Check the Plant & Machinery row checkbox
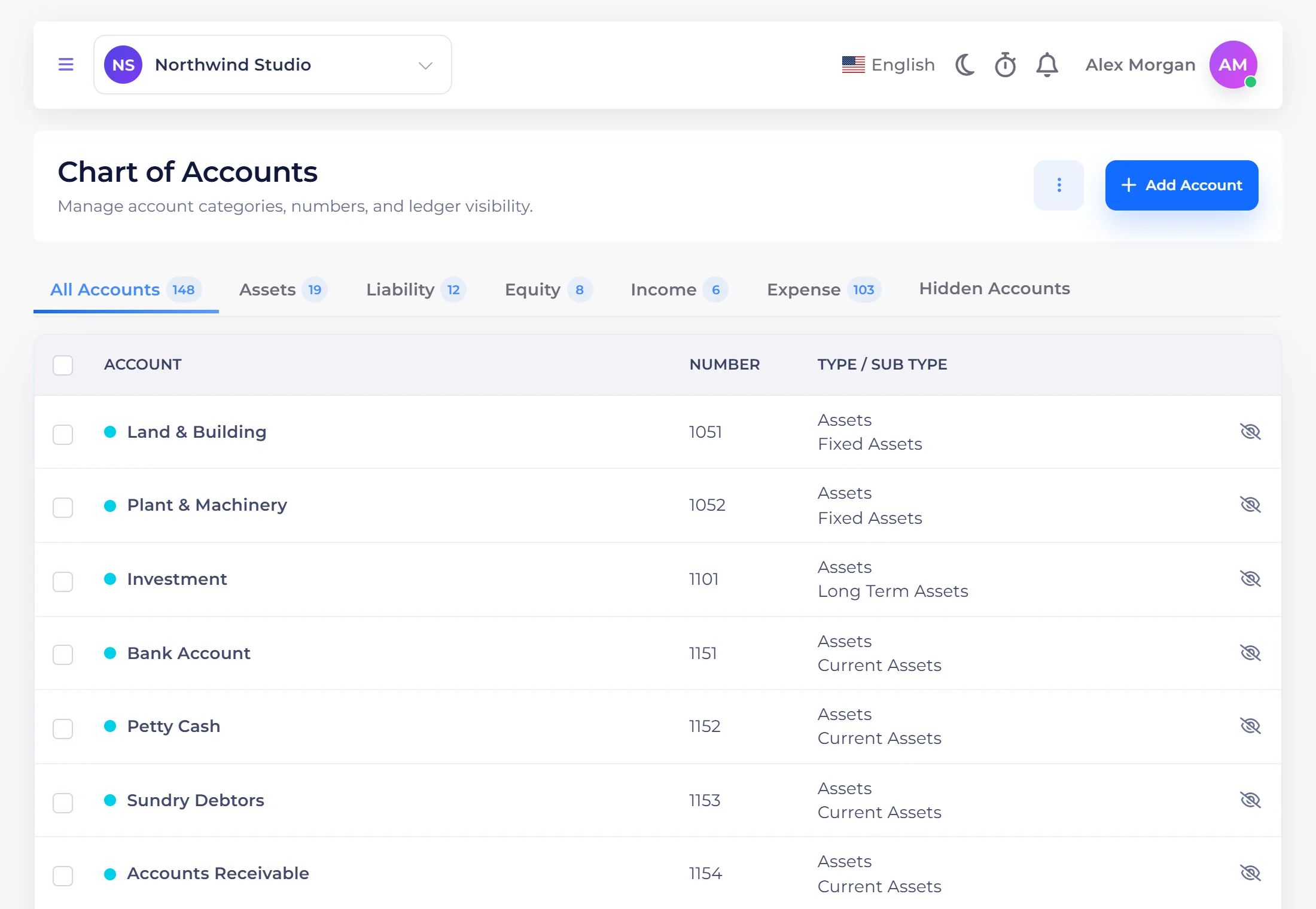The height and width of the screenshot is (909, 1316). pos(63,507)
